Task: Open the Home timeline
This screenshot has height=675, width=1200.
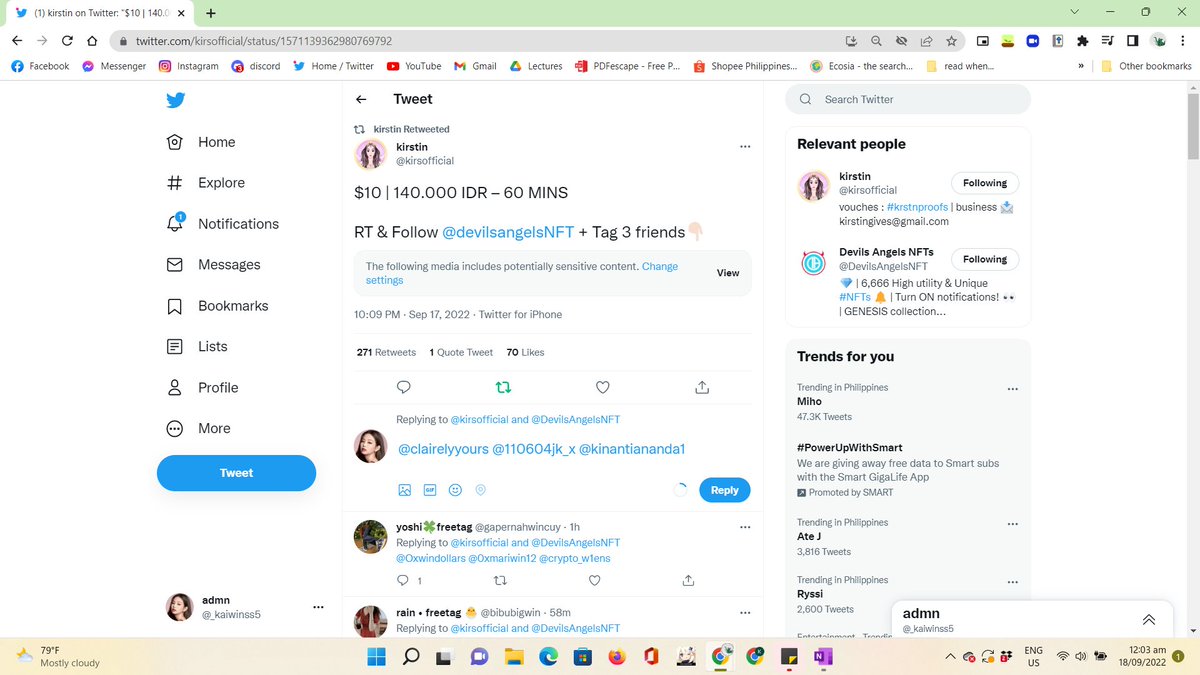Action: [201, 142]
